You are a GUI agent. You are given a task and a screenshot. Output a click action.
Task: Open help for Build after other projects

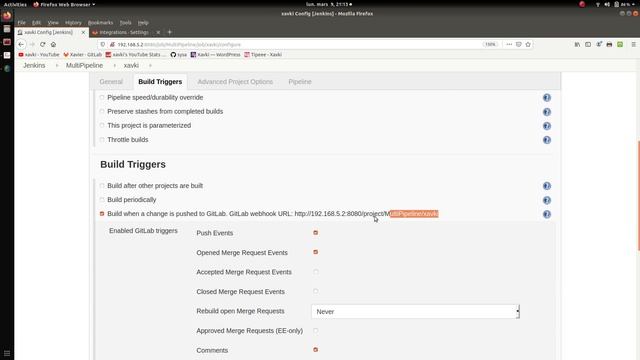(547, 186)
